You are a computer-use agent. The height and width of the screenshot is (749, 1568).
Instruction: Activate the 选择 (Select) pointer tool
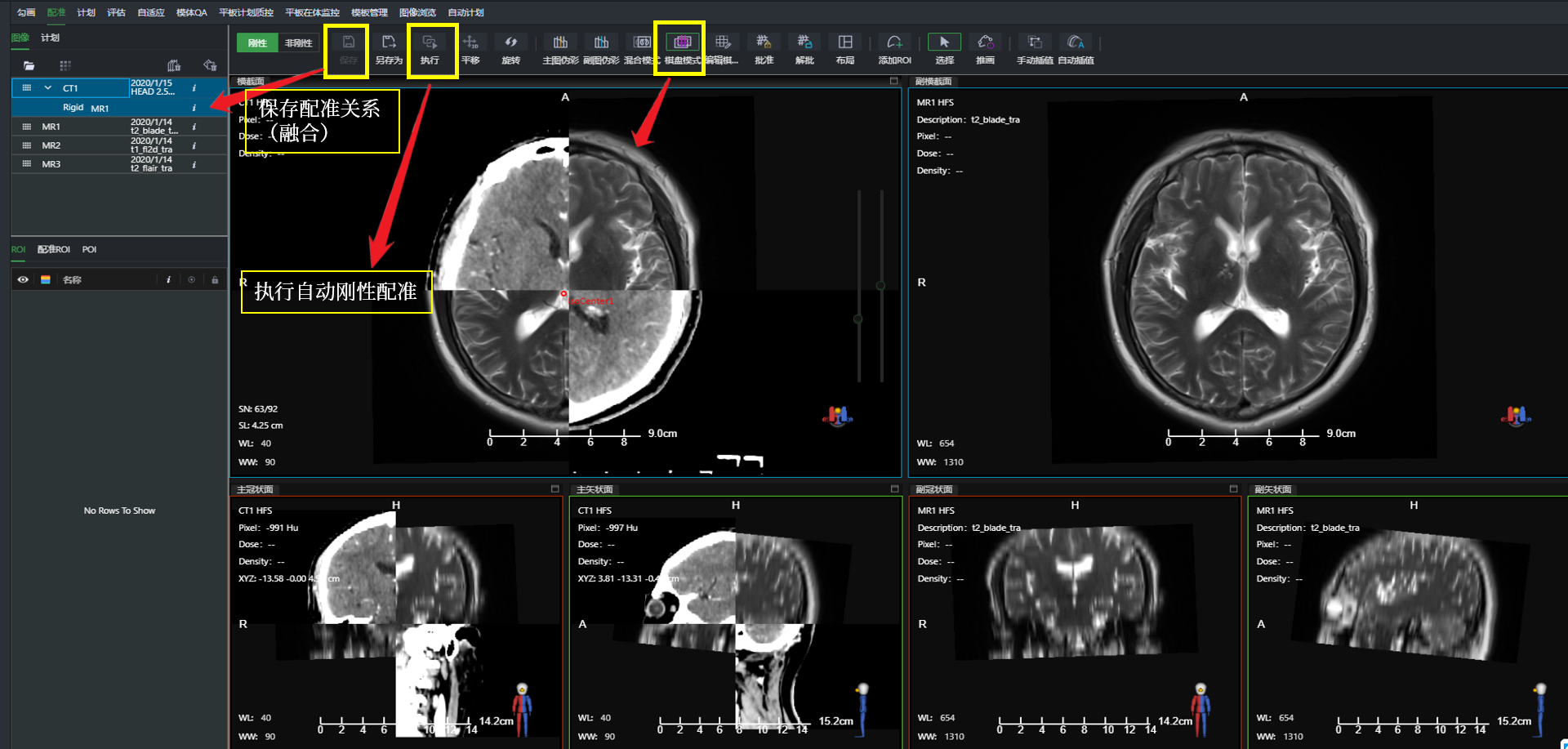coord(944,42)
